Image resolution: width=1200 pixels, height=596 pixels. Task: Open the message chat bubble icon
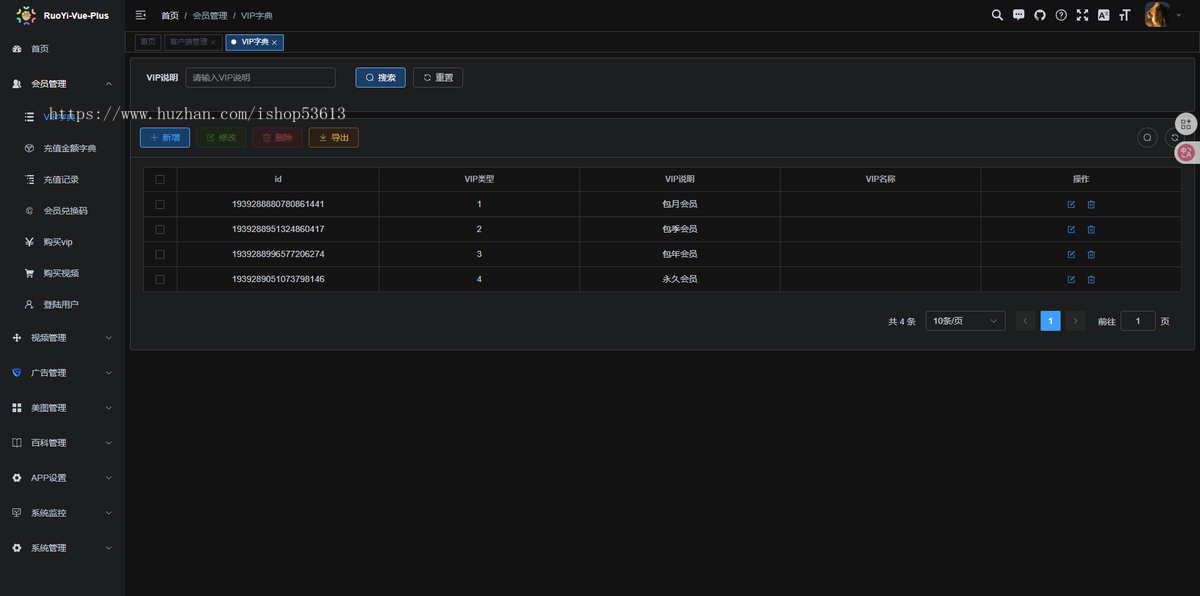[1019, 15]
